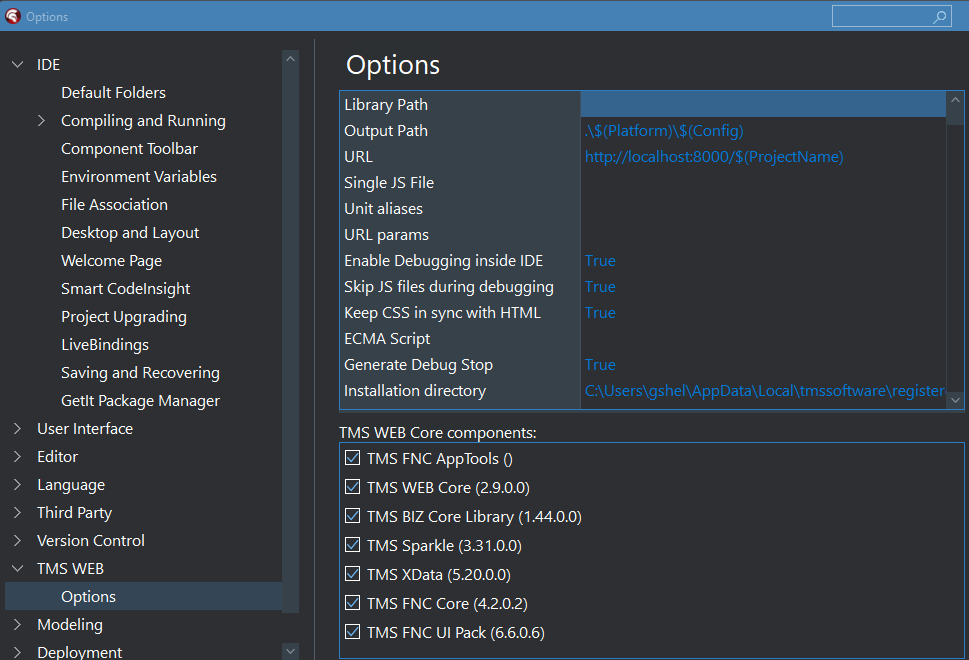969x660 pixels.
Task: Click the Library Path value field
Action: (763, 104)
